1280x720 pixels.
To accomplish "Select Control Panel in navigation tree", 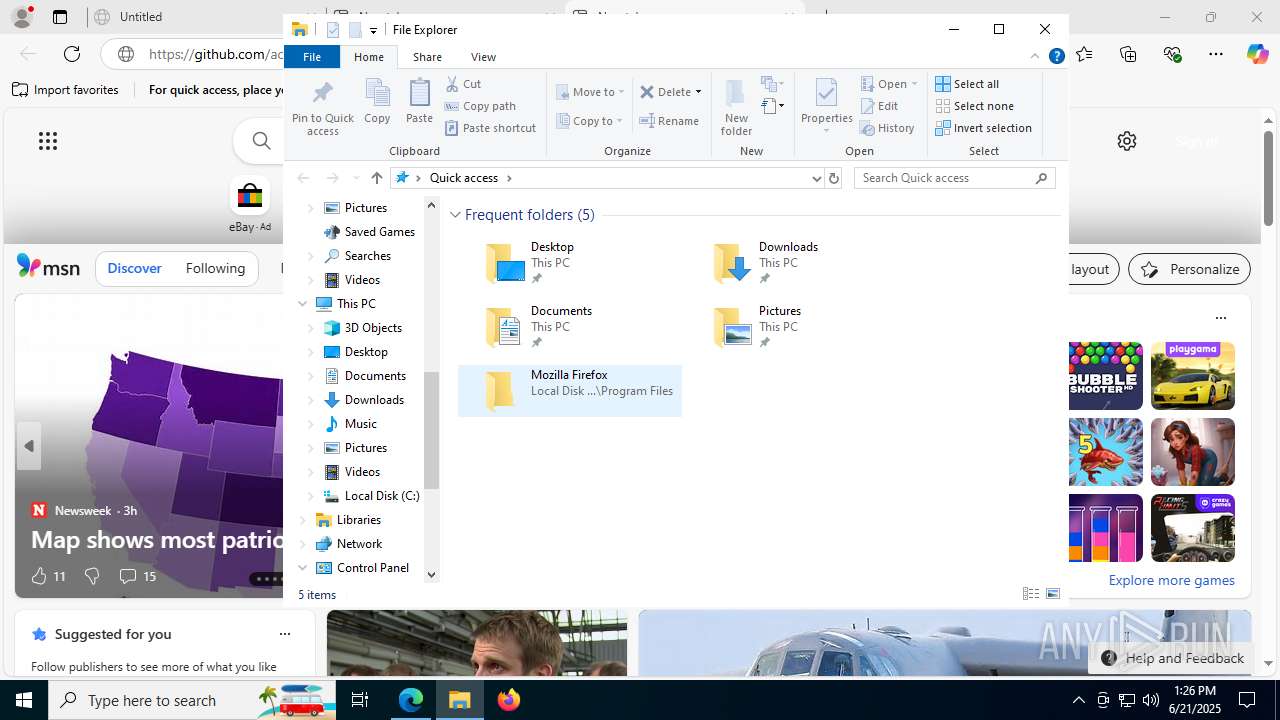I will click(x=372, y=568).
